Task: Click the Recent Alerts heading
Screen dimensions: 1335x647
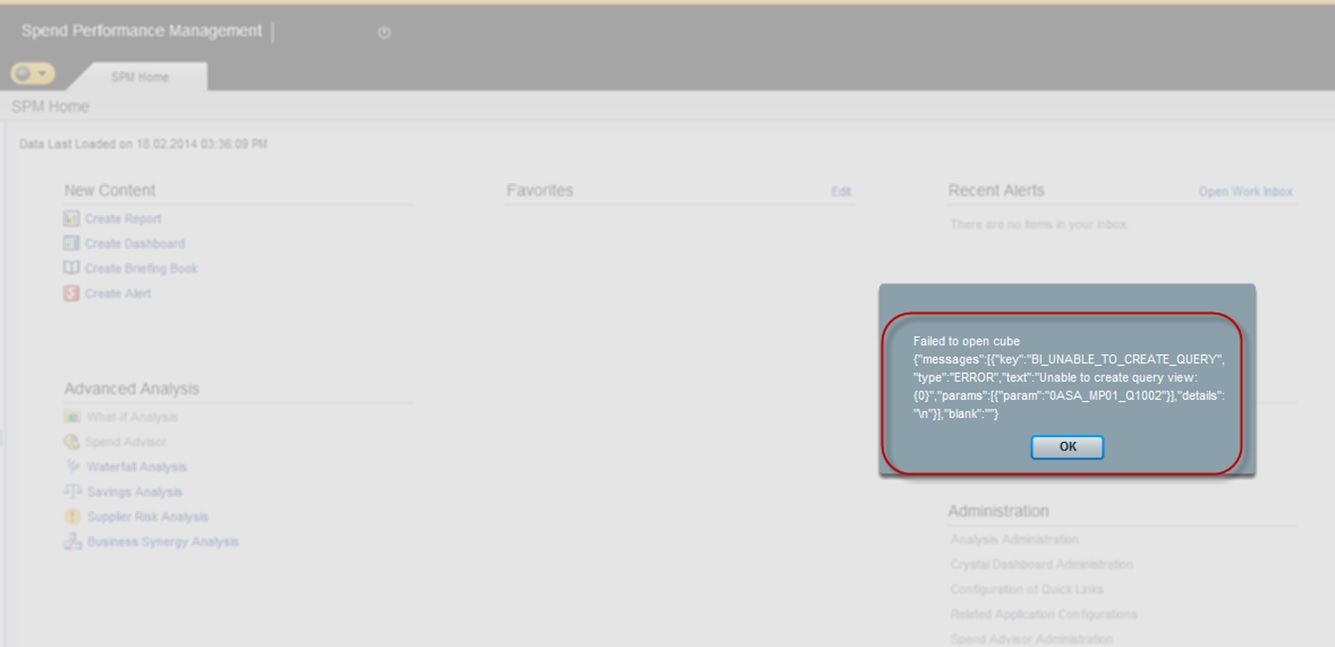Action: 996,190
